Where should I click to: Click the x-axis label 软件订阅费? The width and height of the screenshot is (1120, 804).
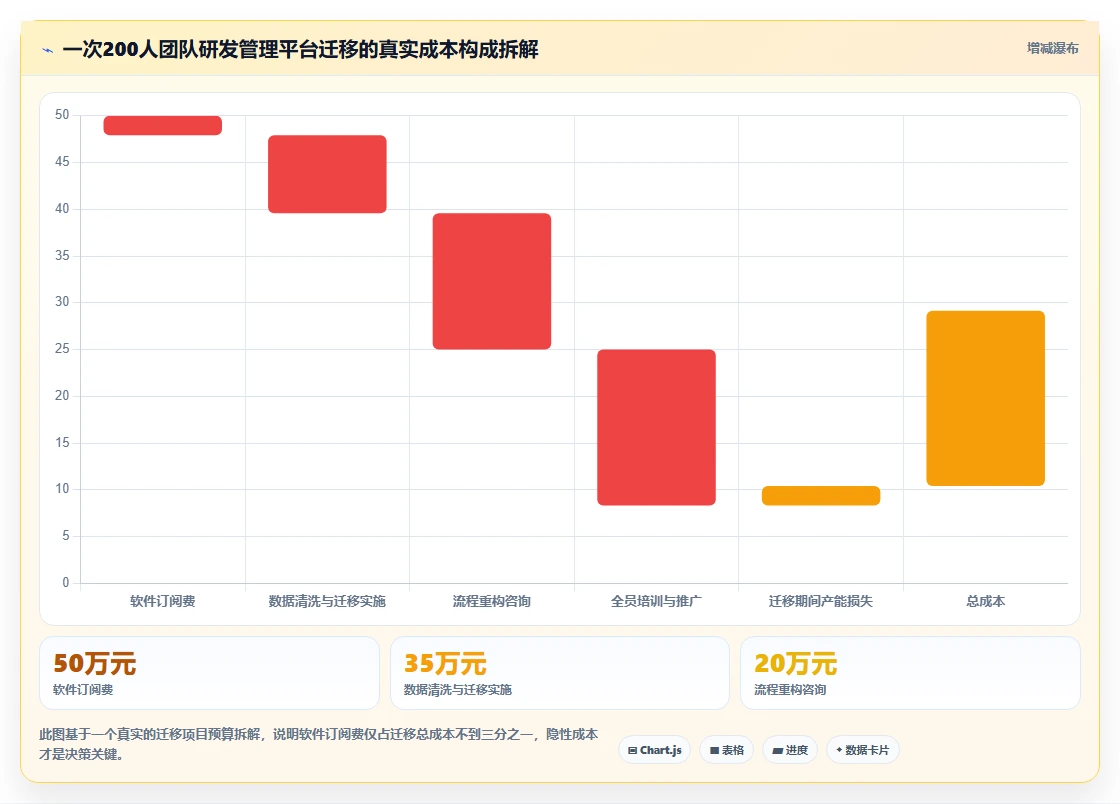pyautogui.click(x=163, y=601)
